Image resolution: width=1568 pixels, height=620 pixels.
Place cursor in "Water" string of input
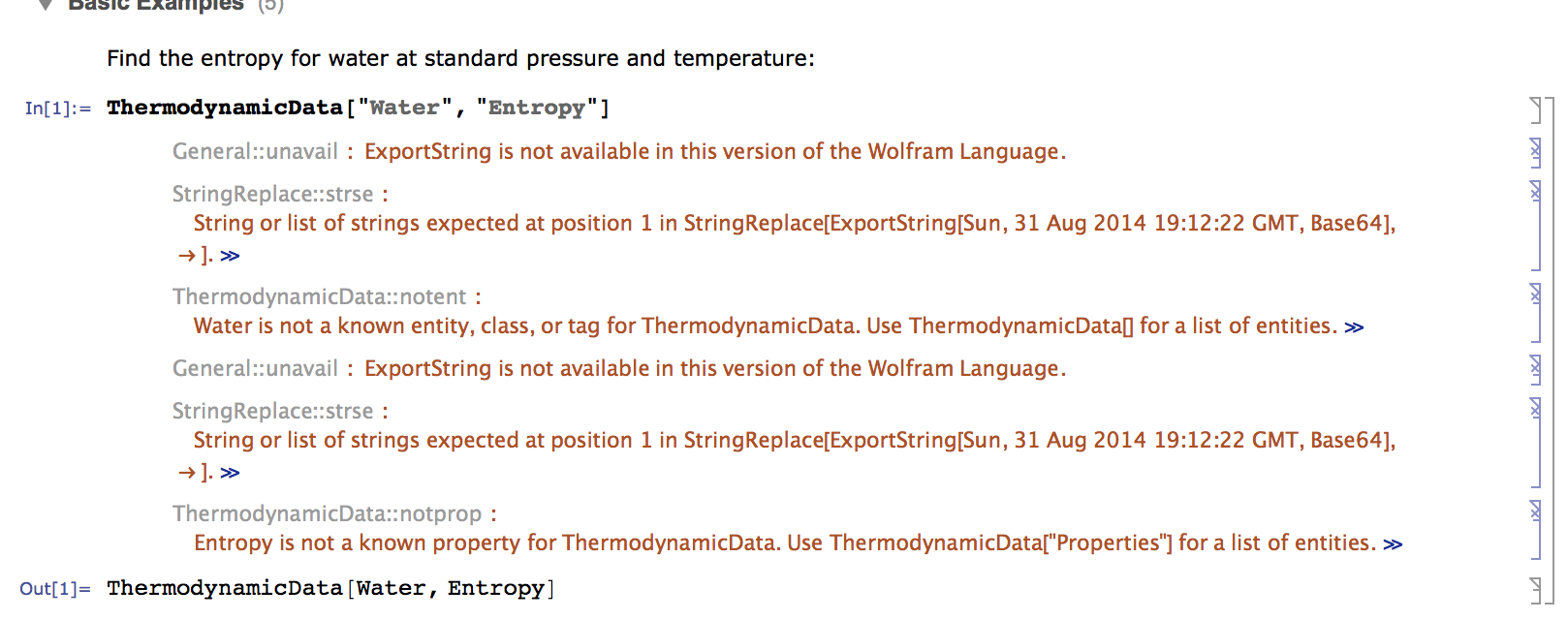click(x=404, y=108)
